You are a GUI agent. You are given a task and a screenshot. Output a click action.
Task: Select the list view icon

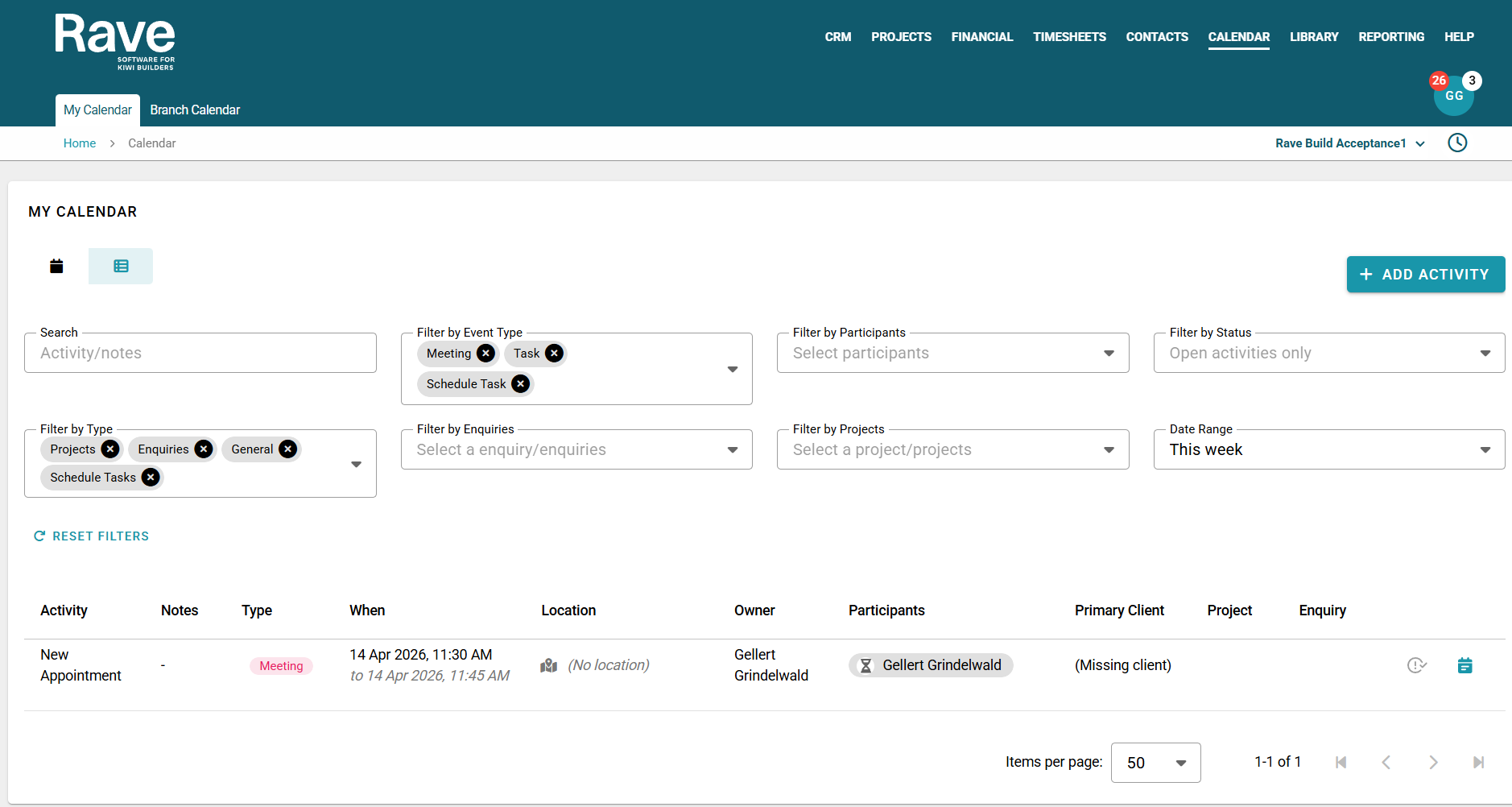click(121, 267)
